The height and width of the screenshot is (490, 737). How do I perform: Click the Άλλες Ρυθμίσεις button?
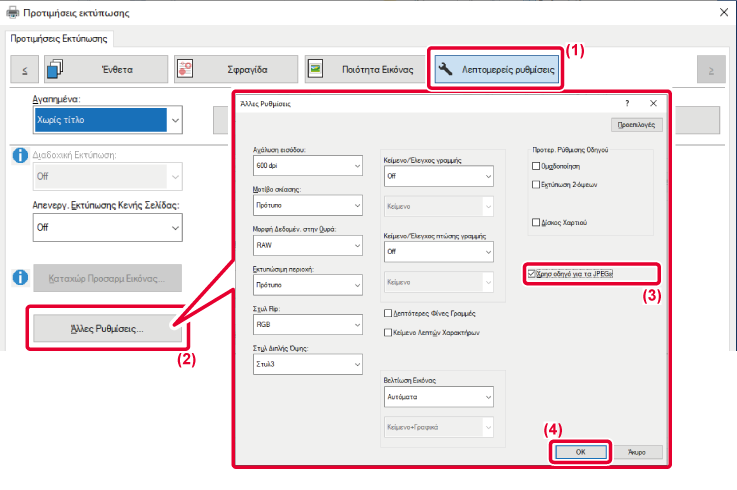[x=106, y=327]
